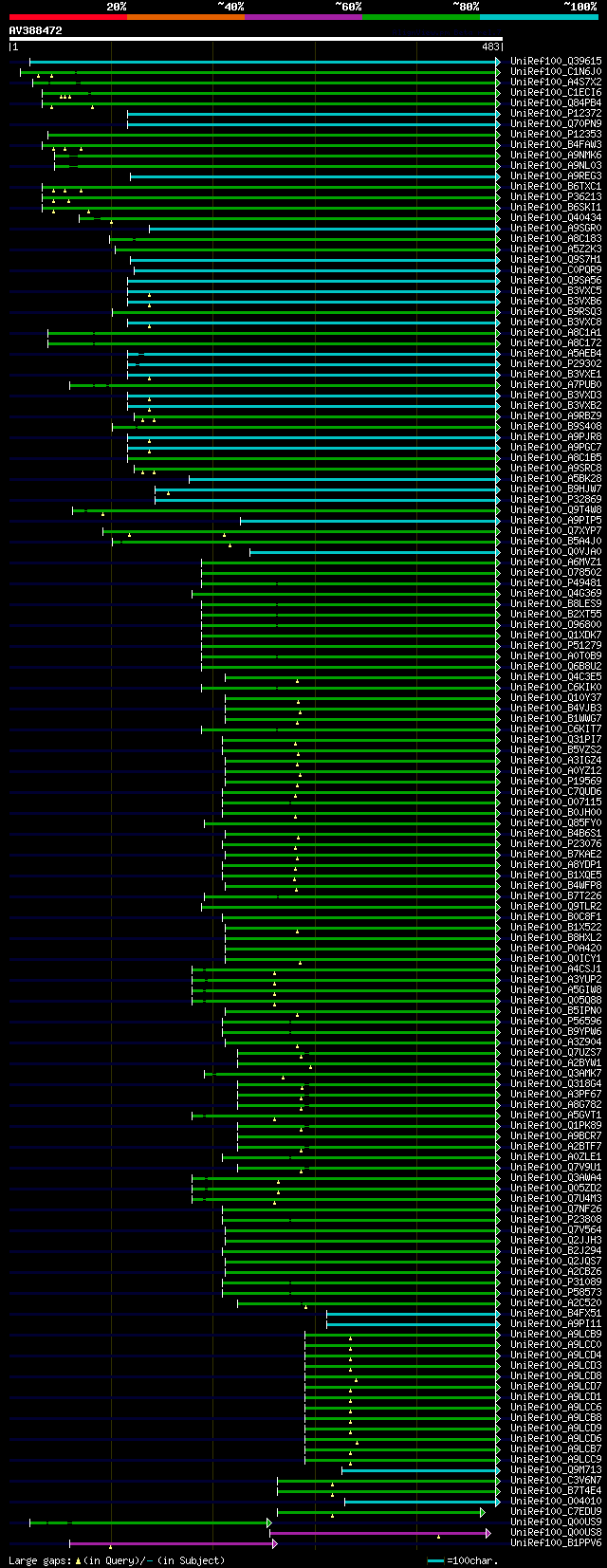Screen dimensions: 607x1568
Task: Select the UniRef100_Q4C3E5 label
Action: pyautogui.click(x=556, y=677)
